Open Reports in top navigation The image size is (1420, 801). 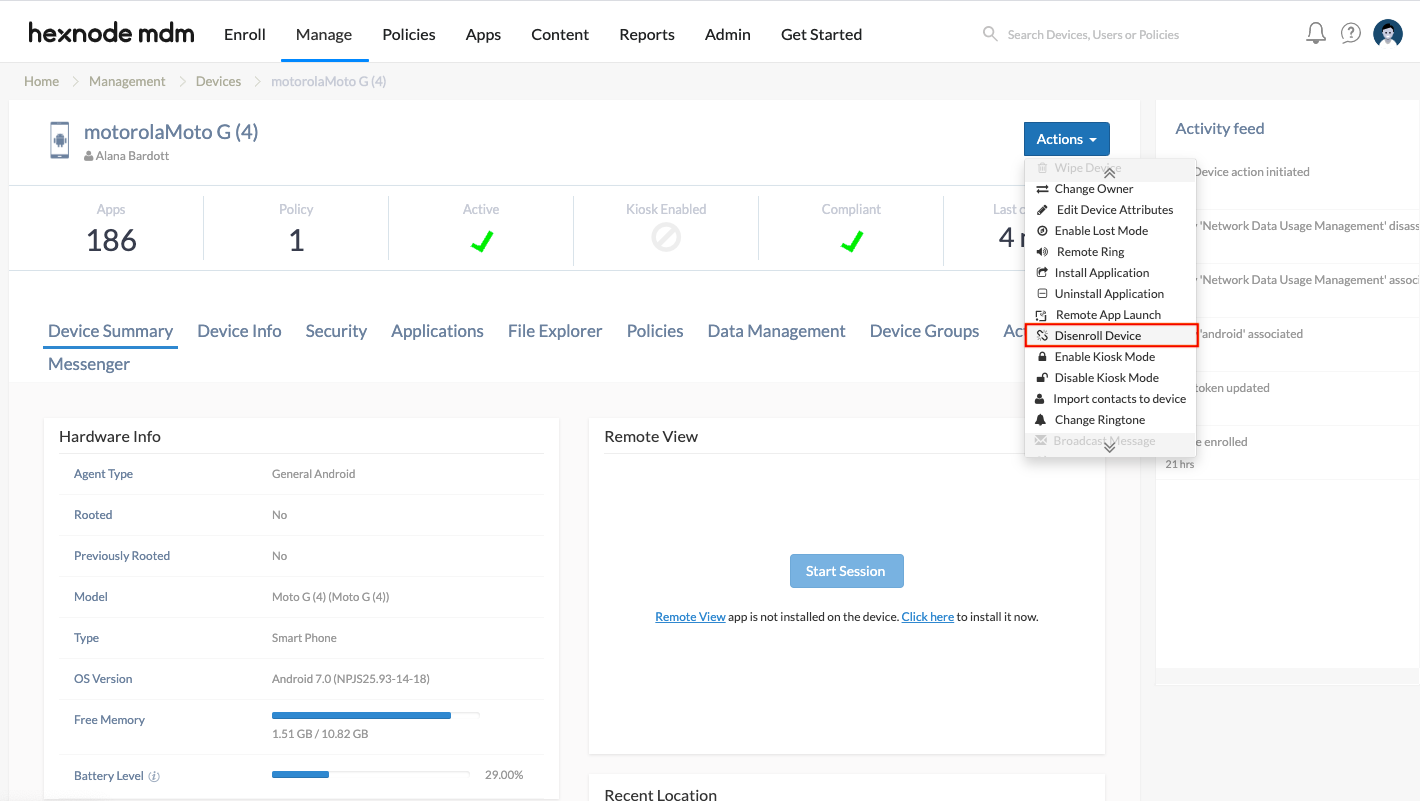647,34
